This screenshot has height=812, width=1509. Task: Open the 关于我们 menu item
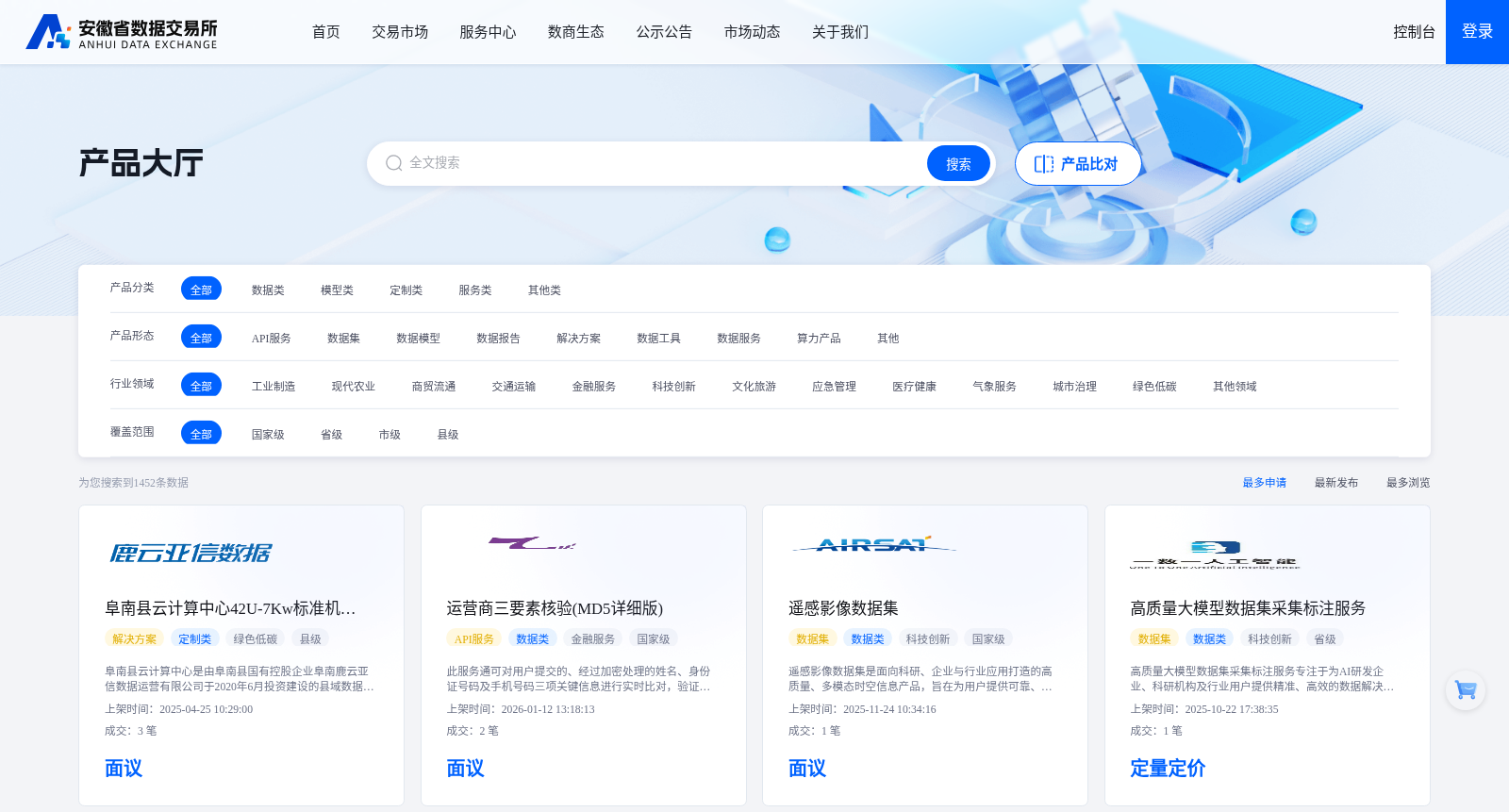(x=840, y=32)
